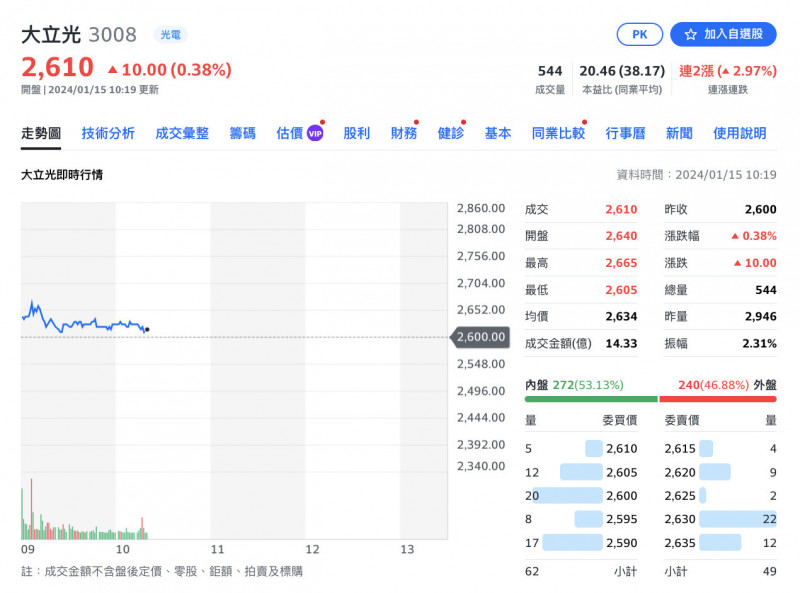Click the 成交量 544 figure in header
This screenshot has height=593, width=800.
(550, 71)
